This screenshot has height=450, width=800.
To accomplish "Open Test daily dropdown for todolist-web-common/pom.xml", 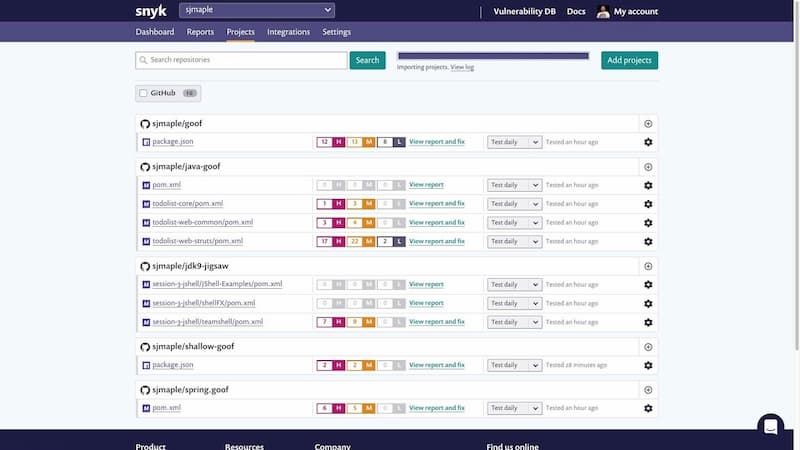I will (x=514, y=223).
